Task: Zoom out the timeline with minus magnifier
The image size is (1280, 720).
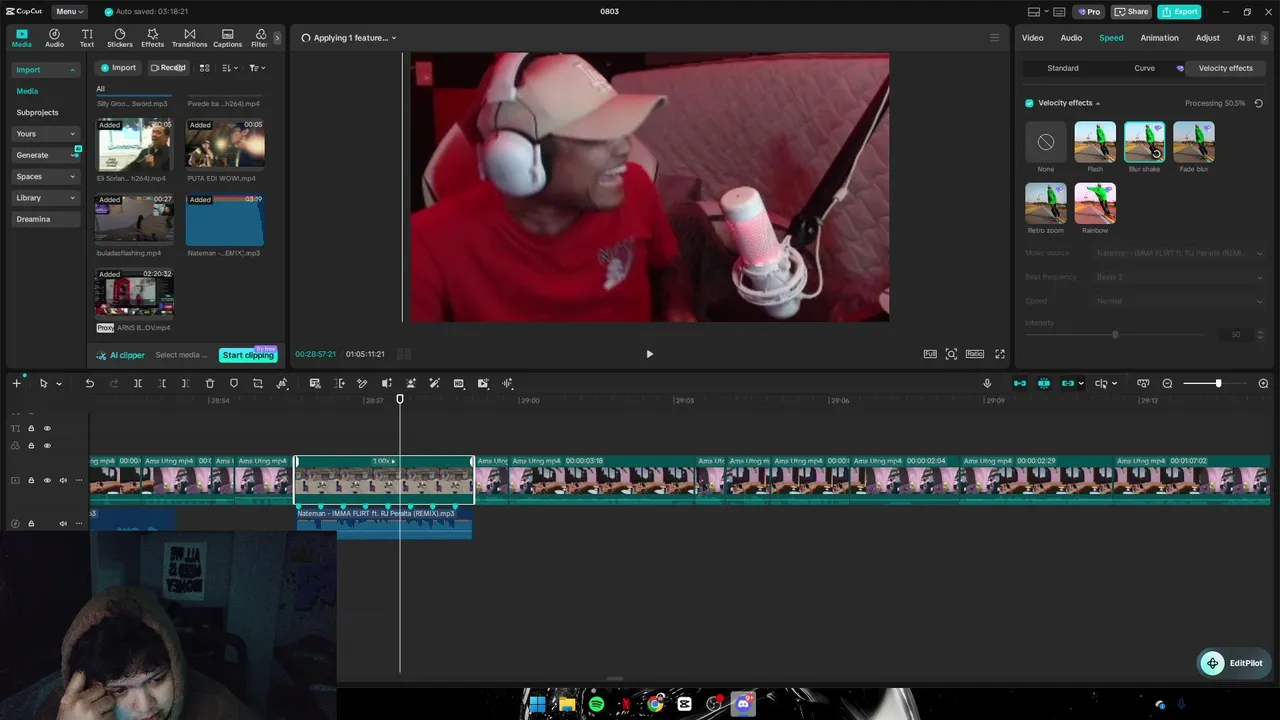Action: [1167, 384]
